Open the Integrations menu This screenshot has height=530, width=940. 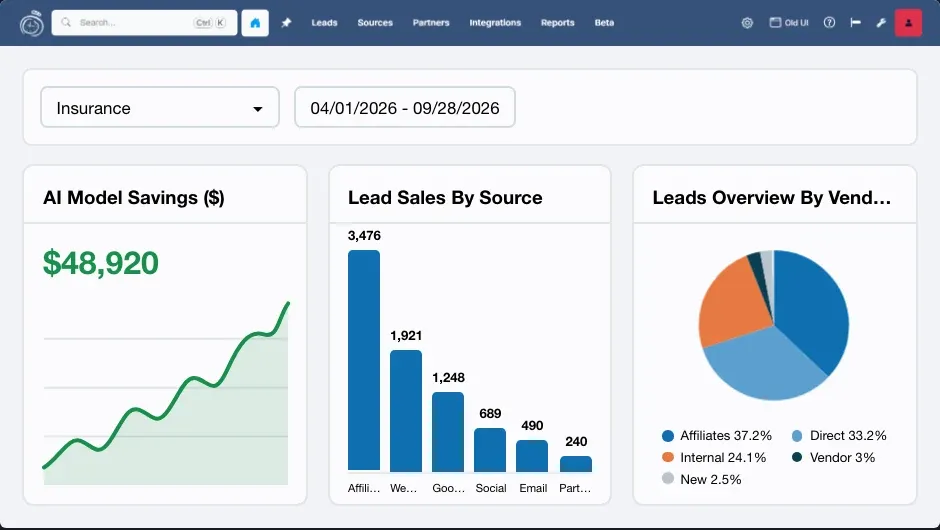point(495,23)
